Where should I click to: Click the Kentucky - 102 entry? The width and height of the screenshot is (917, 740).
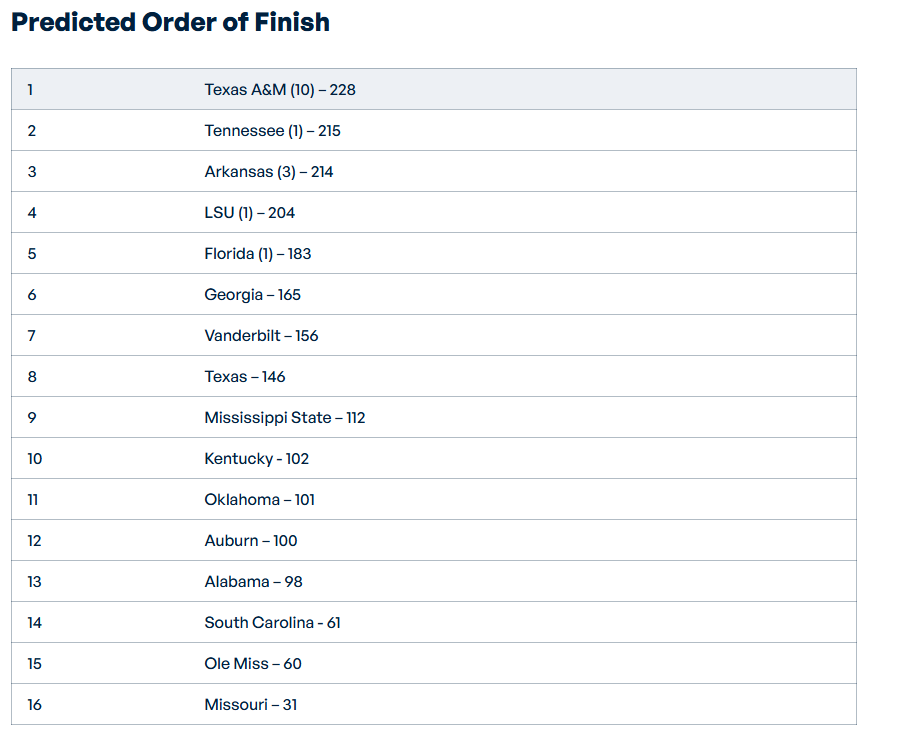pos(256,458)
